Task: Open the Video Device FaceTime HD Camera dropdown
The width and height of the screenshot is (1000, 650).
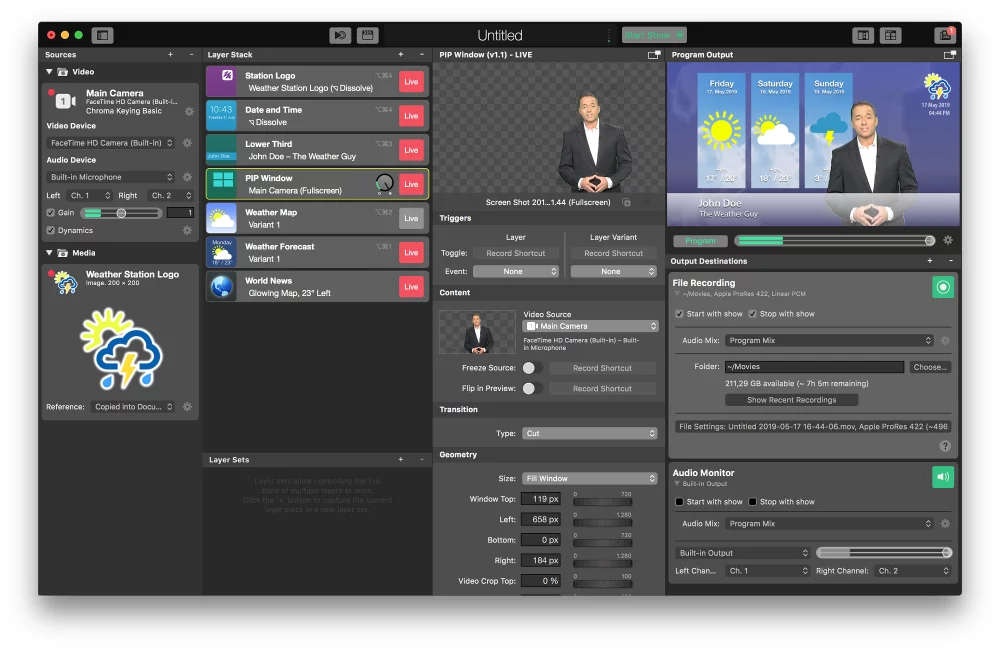Action: tap(110, 143)
